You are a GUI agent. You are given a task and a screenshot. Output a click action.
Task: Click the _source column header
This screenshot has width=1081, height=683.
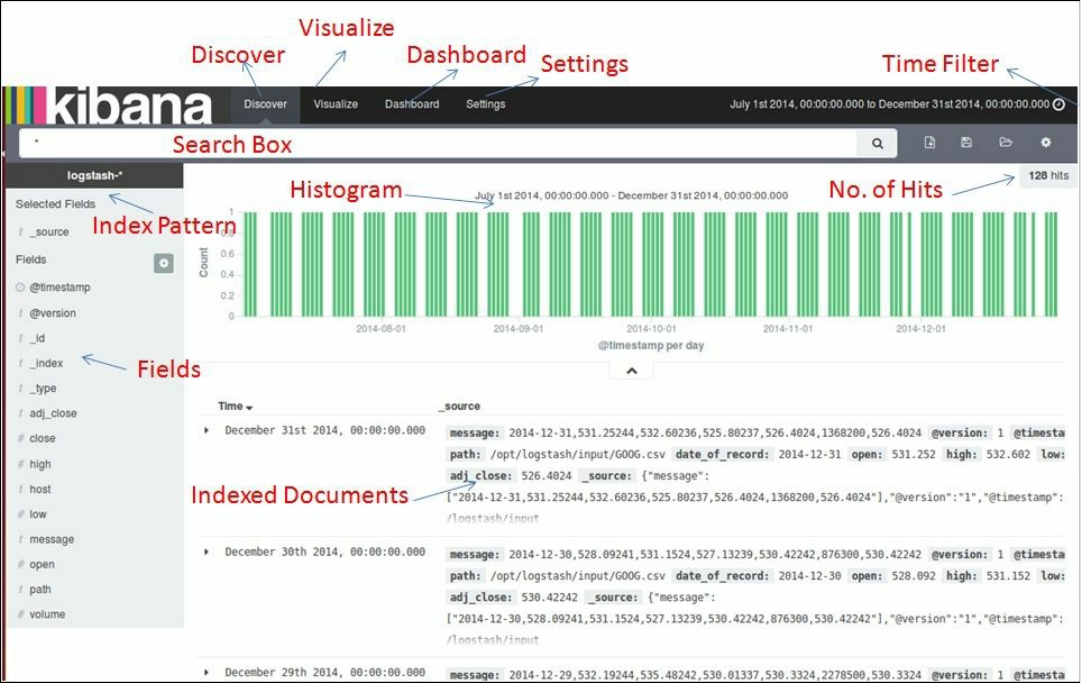pyautogui.click(x=459, y=407)
